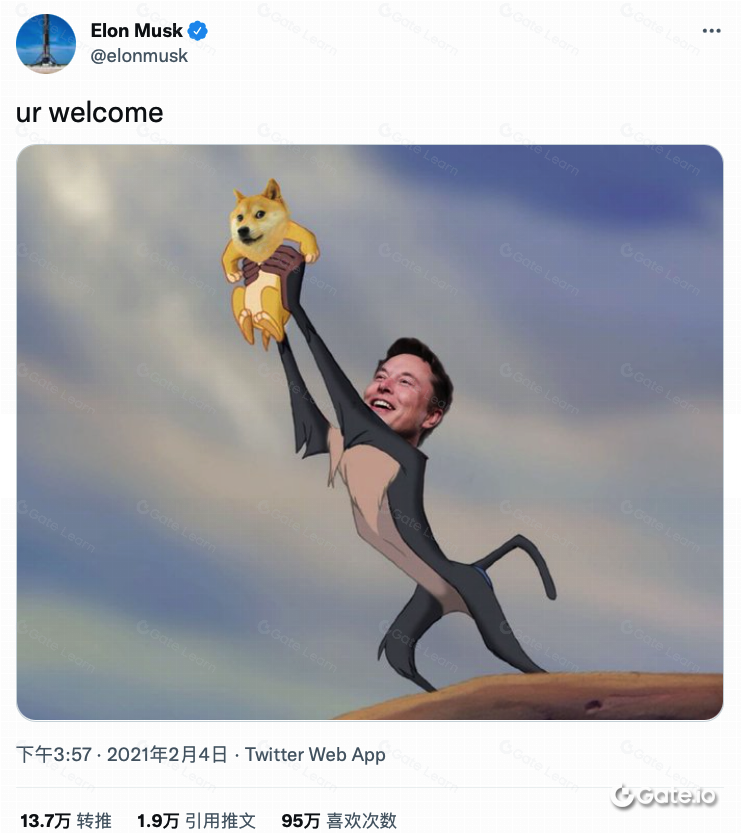Open the @elonmusk handle link
This screenshot has height=834, width=741.
[x=139, y=56]
